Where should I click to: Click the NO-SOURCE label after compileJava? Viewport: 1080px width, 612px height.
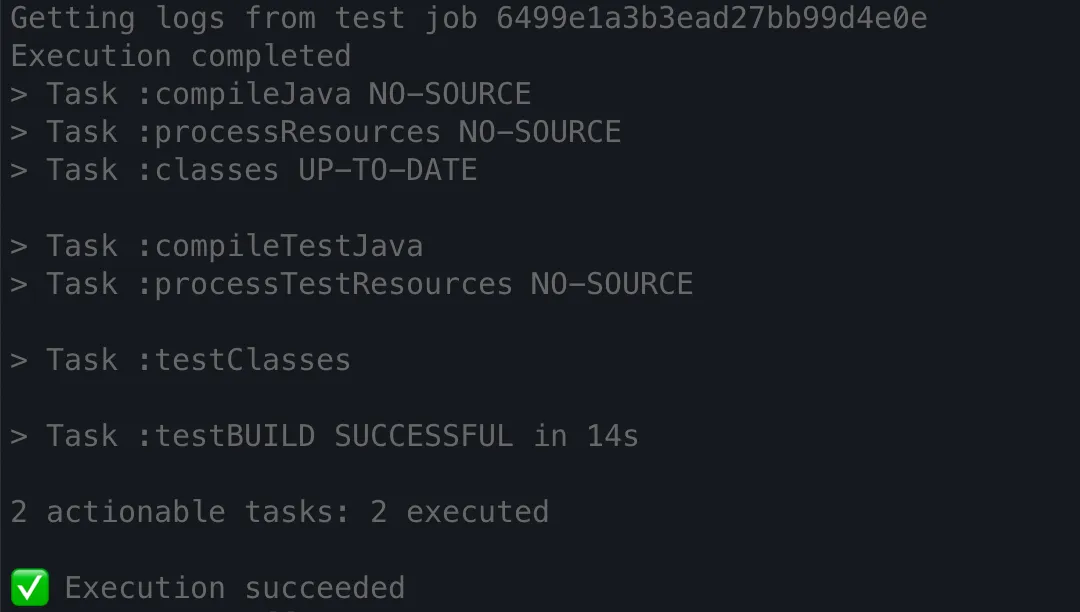(450, 94)
